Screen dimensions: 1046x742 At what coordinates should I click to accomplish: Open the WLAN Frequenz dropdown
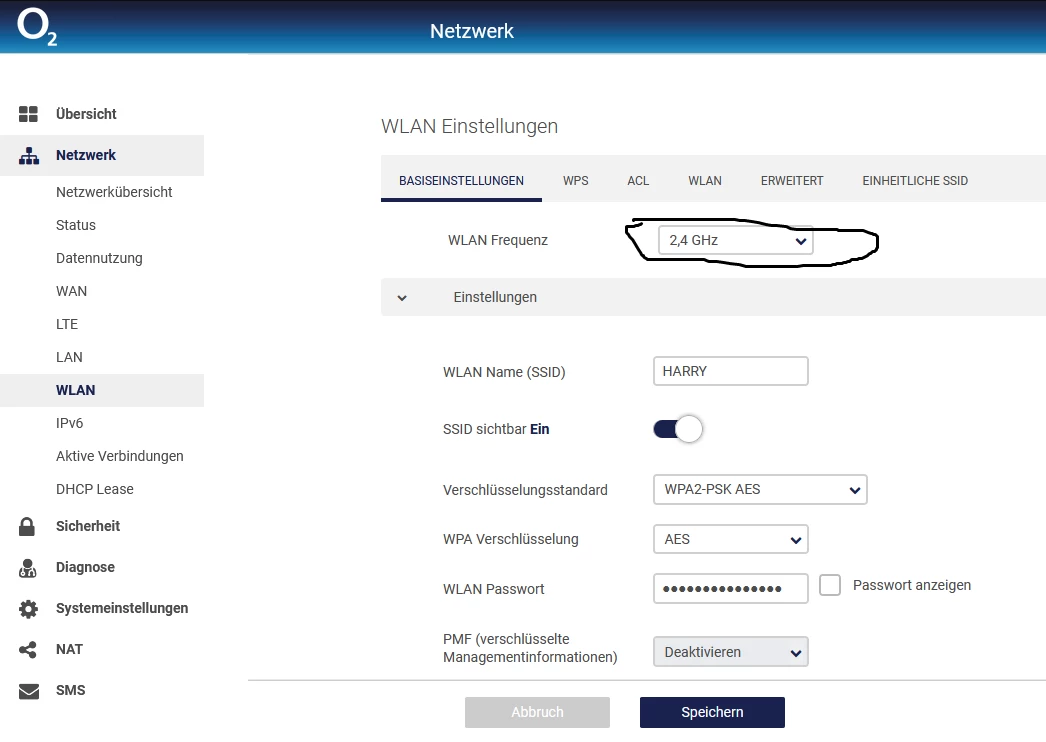coord(735,241)
